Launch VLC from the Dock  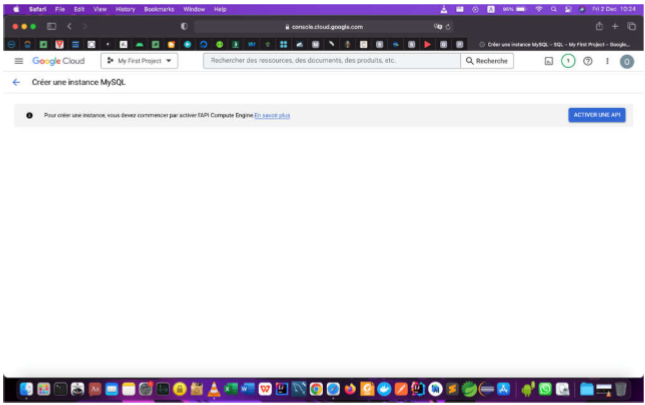pyautogui.click(x=214, y=389)
